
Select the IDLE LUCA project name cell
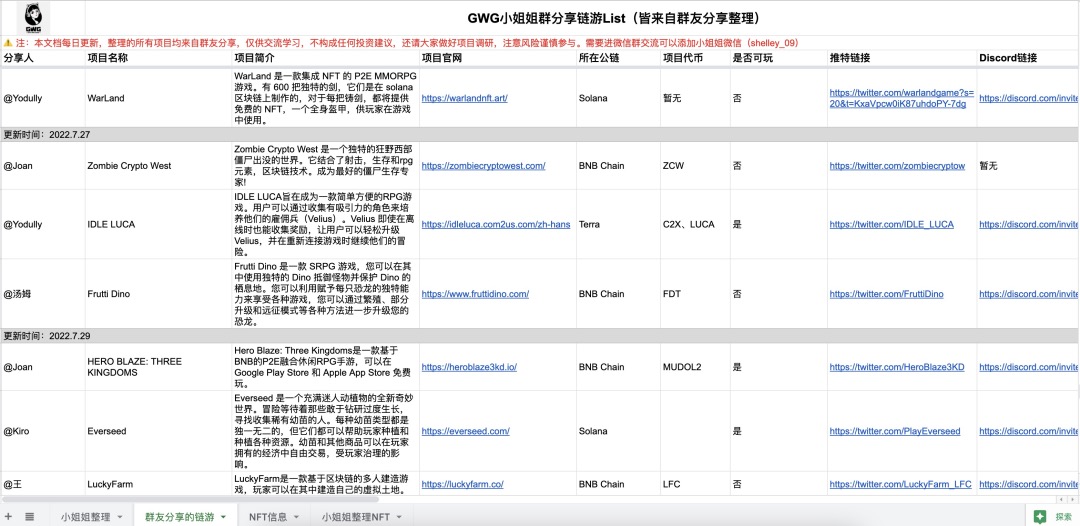pos(158,224)
